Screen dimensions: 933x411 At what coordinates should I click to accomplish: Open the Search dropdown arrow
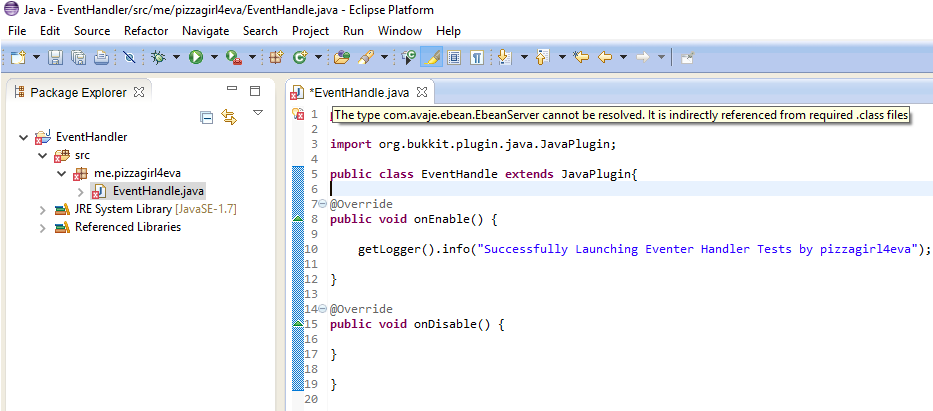384,58
